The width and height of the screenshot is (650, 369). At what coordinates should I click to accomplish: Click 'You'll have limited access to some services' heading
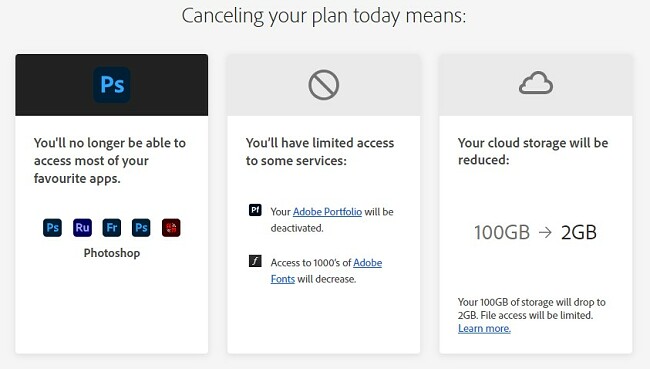pyautogui.click(x=320, y=151)
